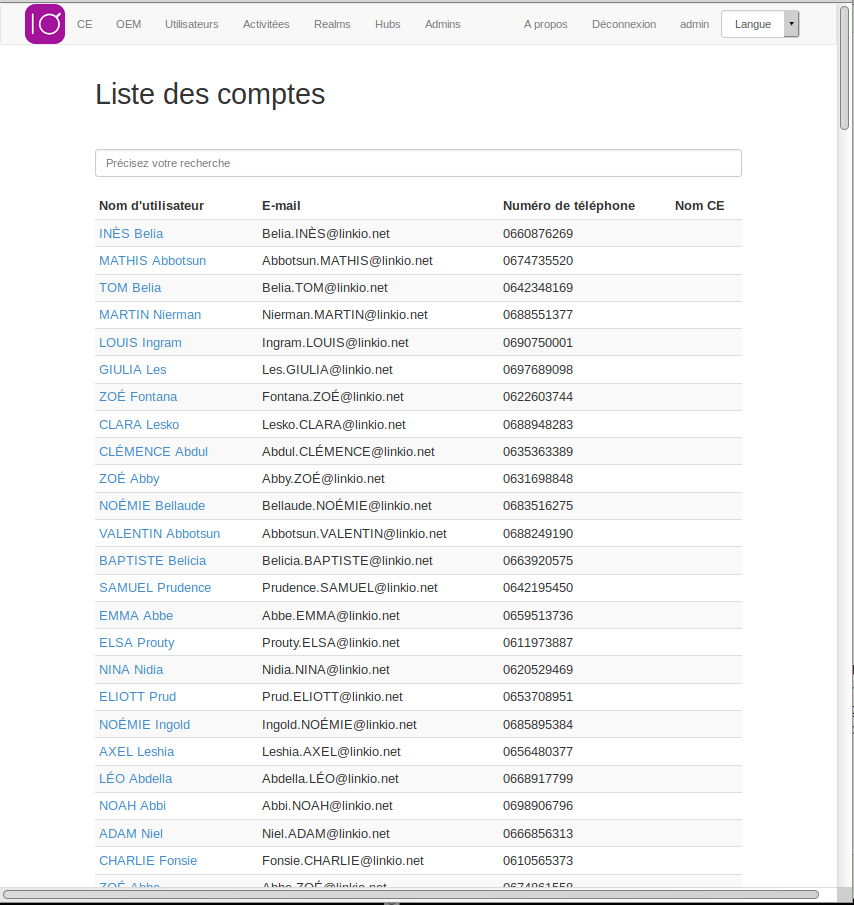The width and height of the screenshot is (854, 905).
Task: Click the vertical scrollbar thumb
Action: [845, 70]
